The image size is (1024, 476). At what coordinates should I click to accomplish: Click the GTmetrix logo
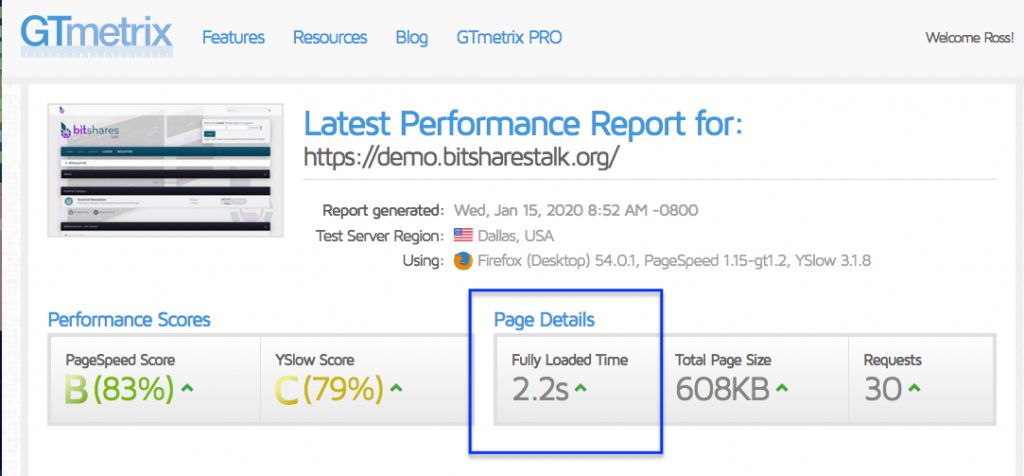point(97,35)
